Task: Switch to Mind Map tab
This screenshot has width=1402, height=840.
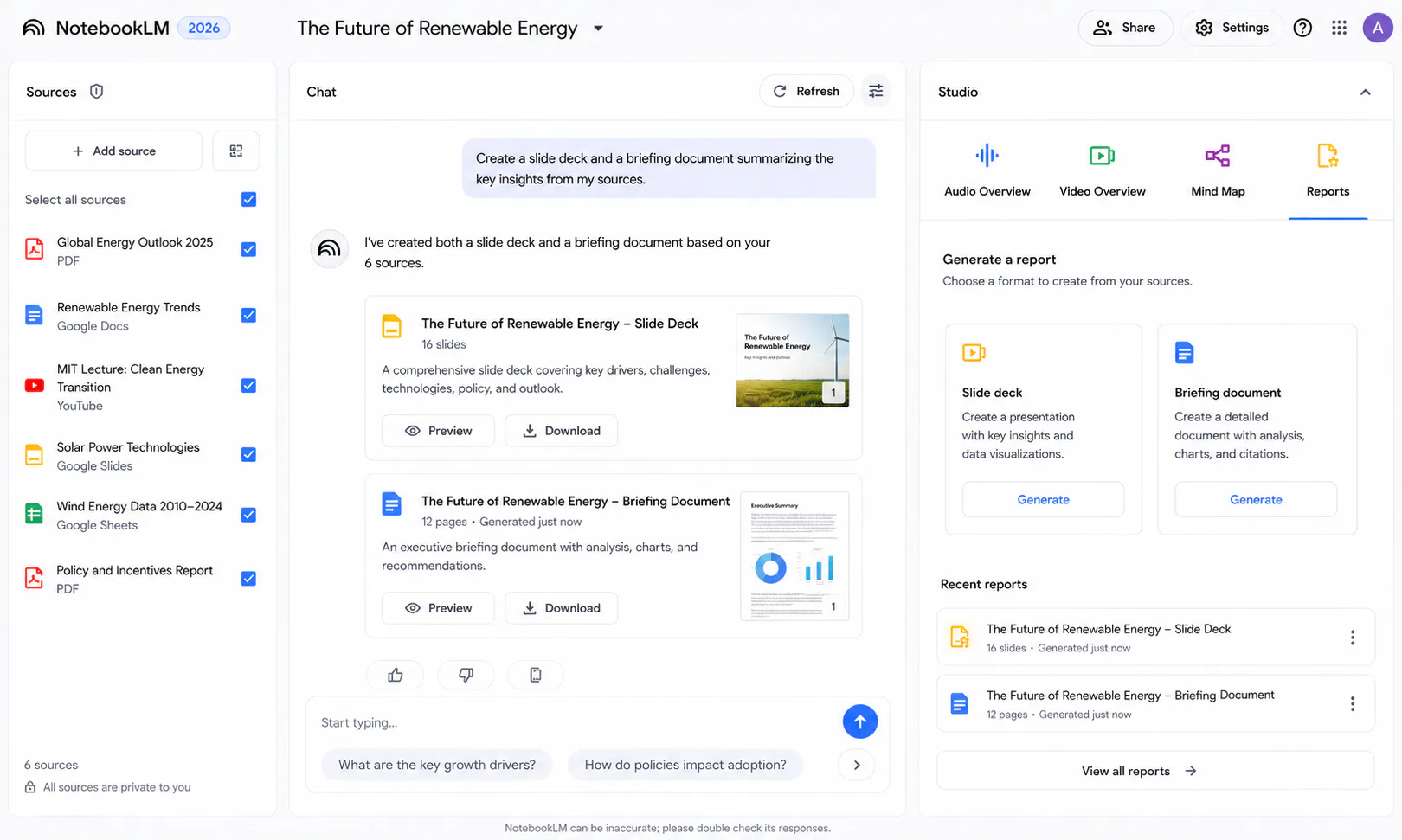Action: click(x=1218, y=170)
